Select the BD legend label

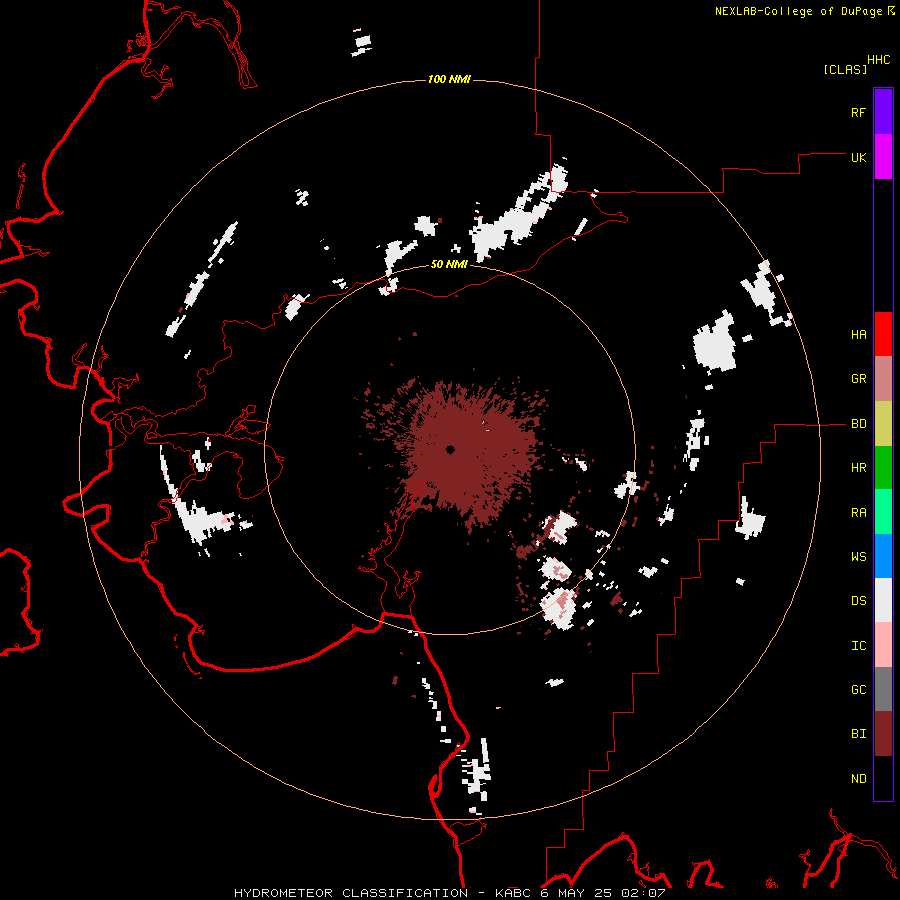(x=858, y=424)
